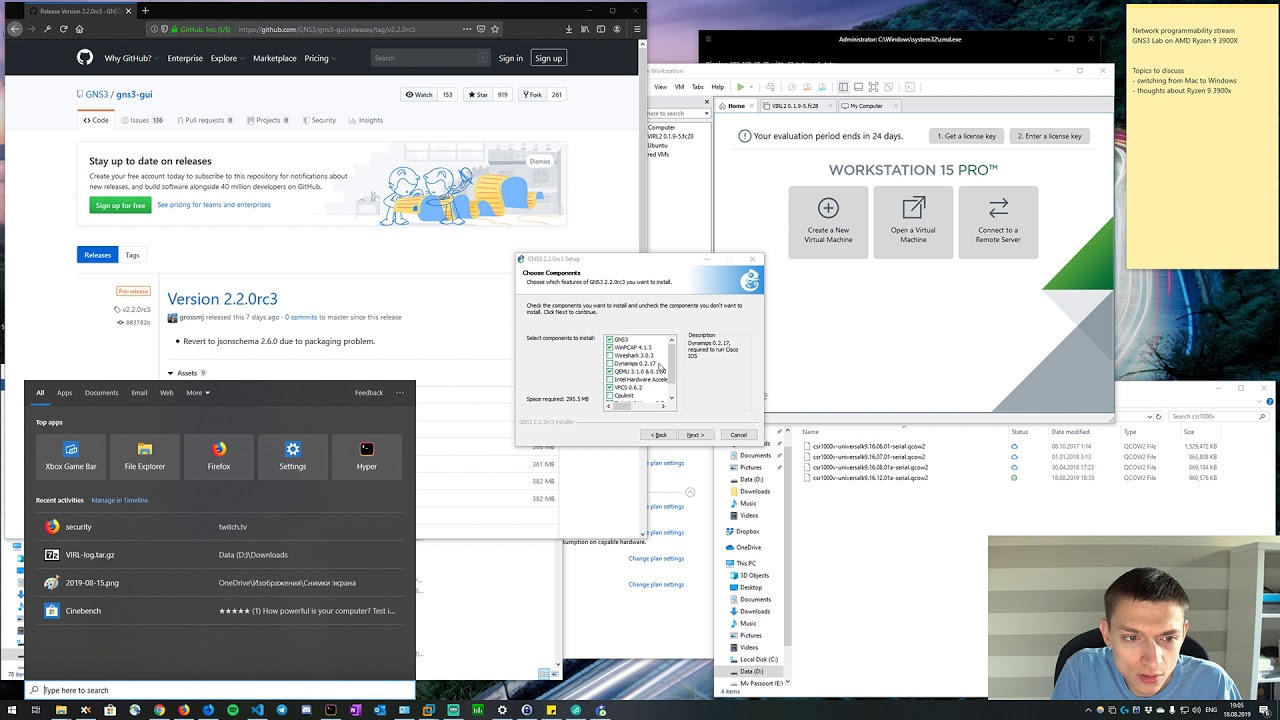
Task: Click Create a New Virtual Machine tile
Action: [828, 222]
